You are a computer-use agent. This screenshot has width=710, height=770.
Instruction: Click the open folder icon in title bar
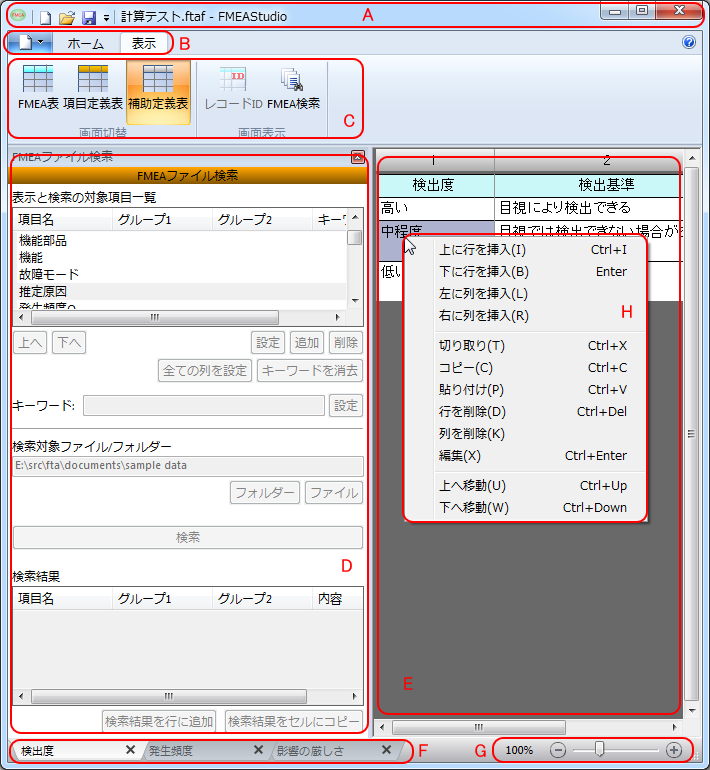point(67,17)
